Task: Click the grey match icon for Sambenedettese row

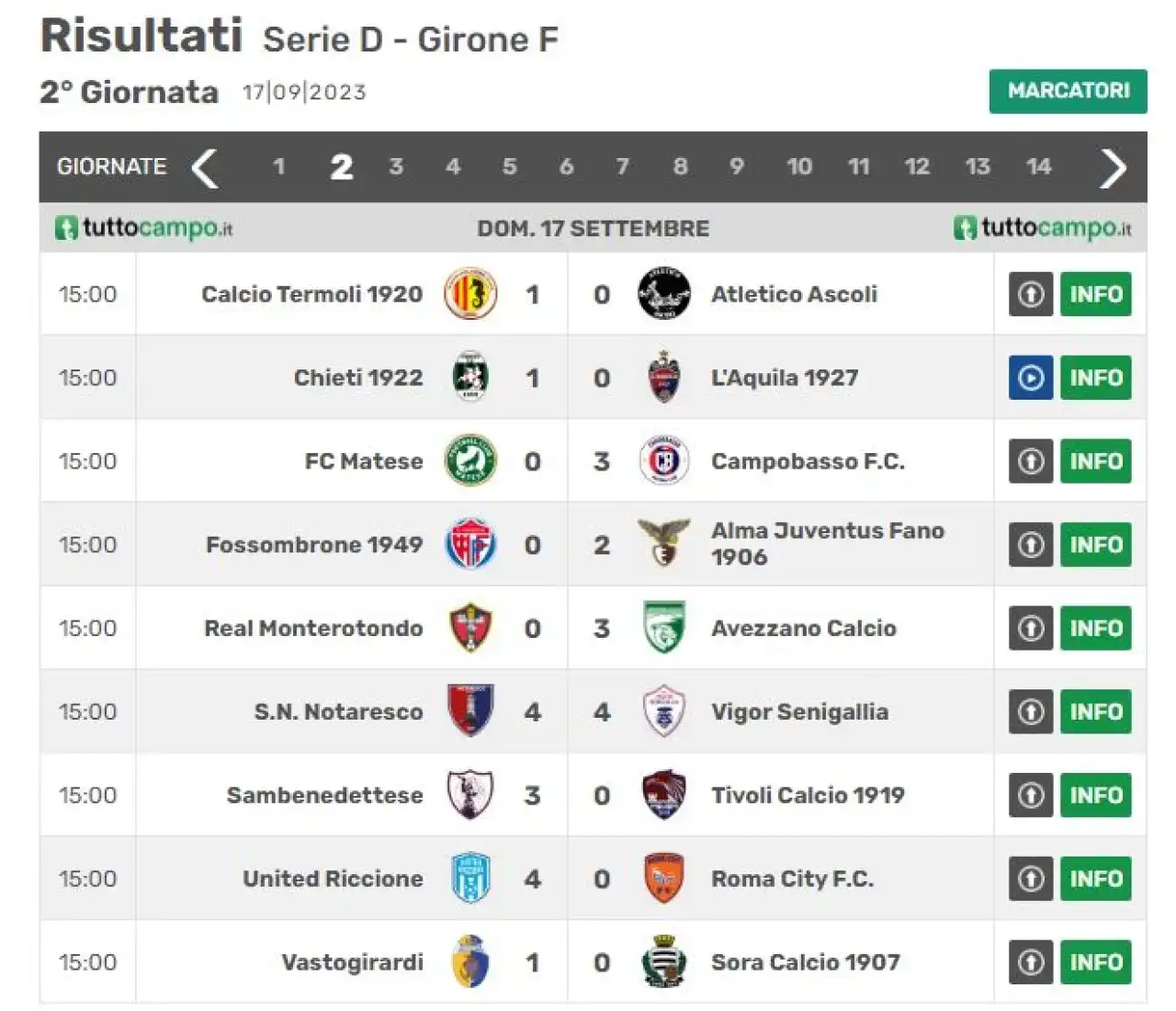Action: pyautogui.click(x=1031, y=795)
